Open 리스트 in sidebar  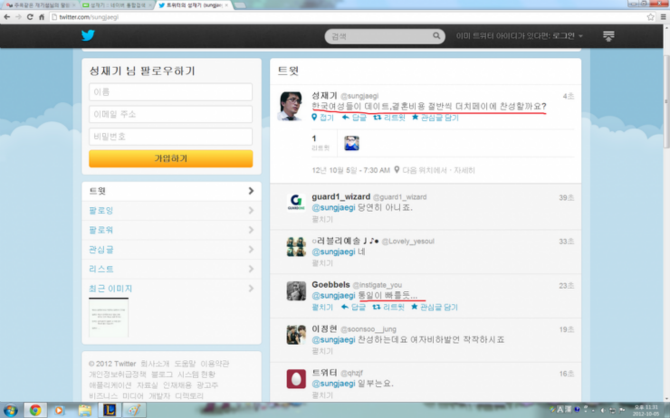tap(171, 269)
